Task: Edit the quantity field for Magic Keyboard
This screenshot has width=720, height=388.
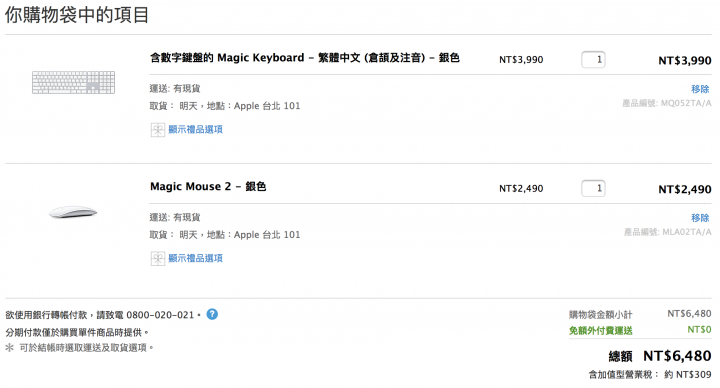Action: coord(593,60)
